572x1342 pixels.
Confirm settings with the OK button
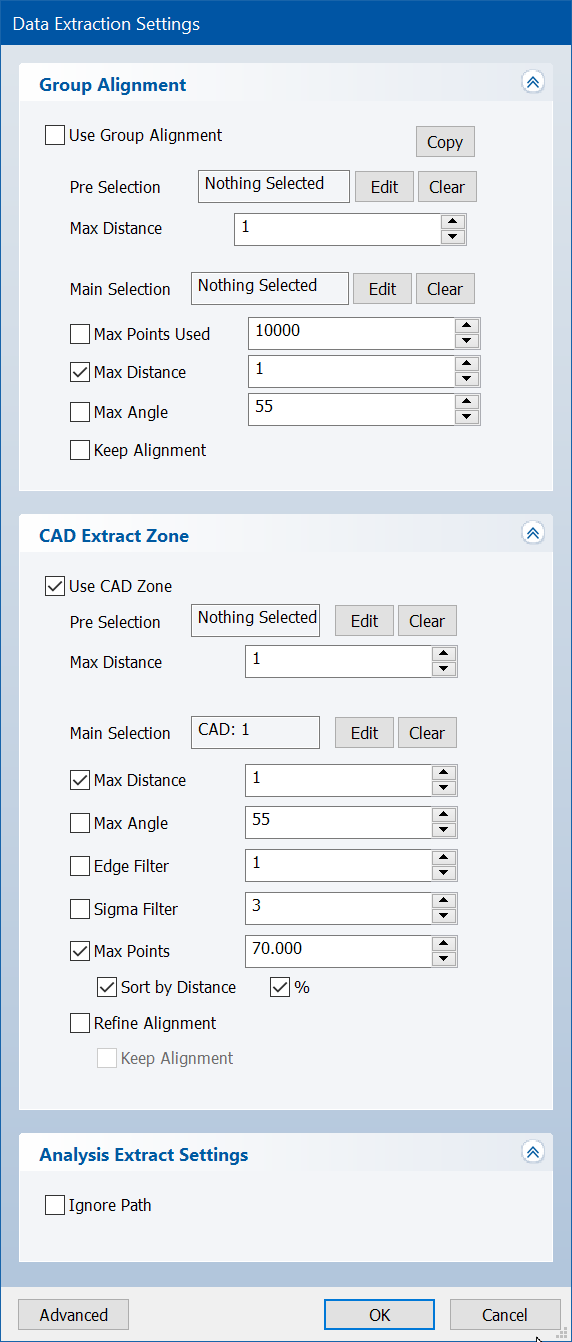tap(380, 1315)
